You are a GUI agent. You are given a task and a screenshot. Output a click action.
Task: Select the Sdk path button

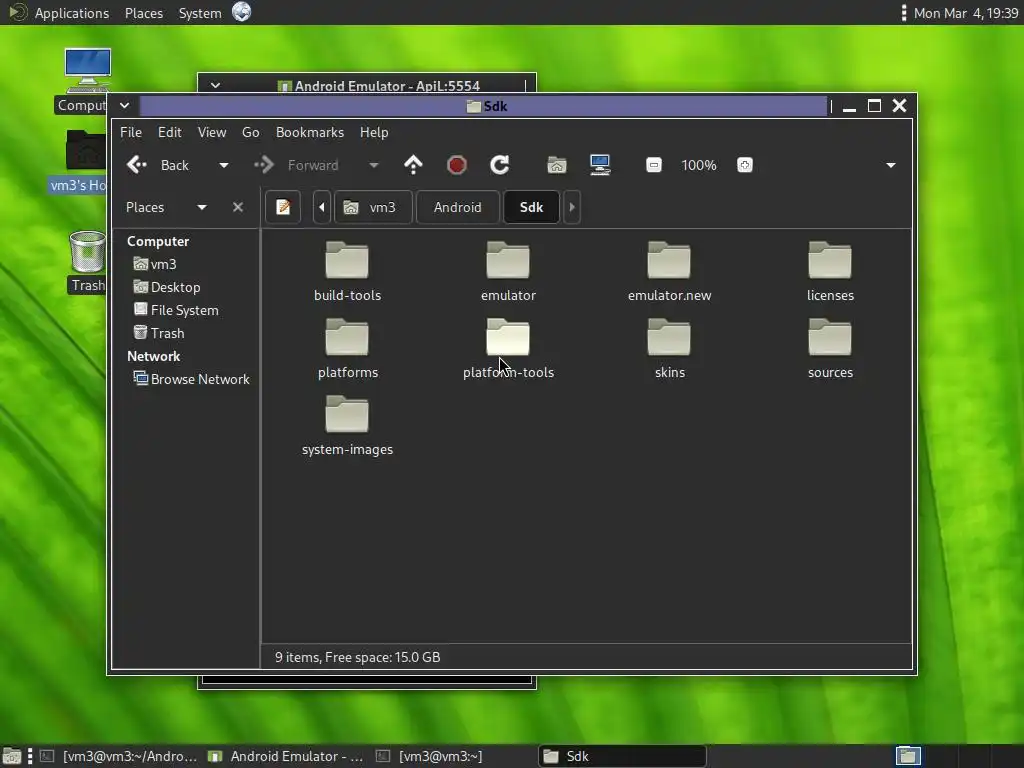pyautogui.click(x=531, y=207)
